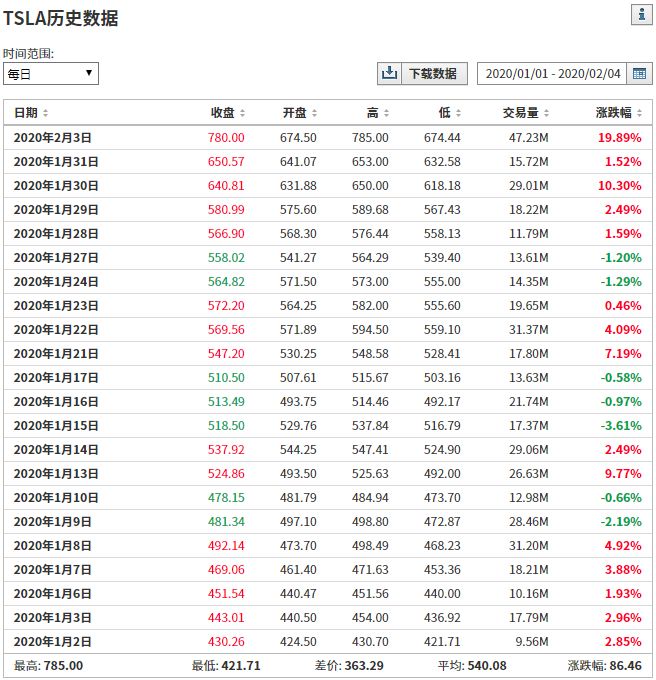This screenshot has width=656, height=680.
Task: Click opening price 568.30
Action: pos(298,234)
